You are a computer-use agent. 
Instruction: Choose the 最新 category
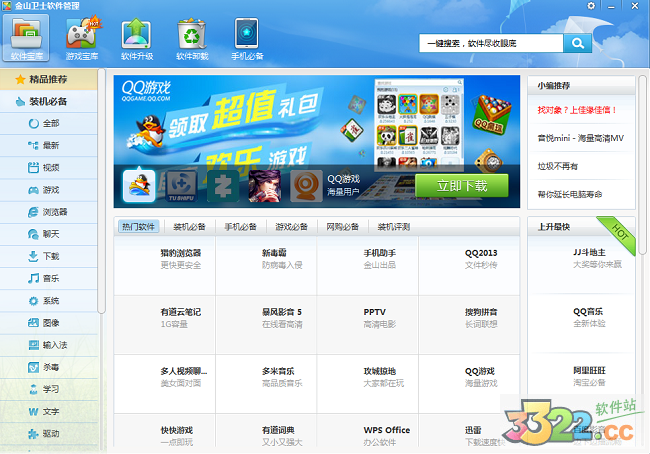point(49,146)
